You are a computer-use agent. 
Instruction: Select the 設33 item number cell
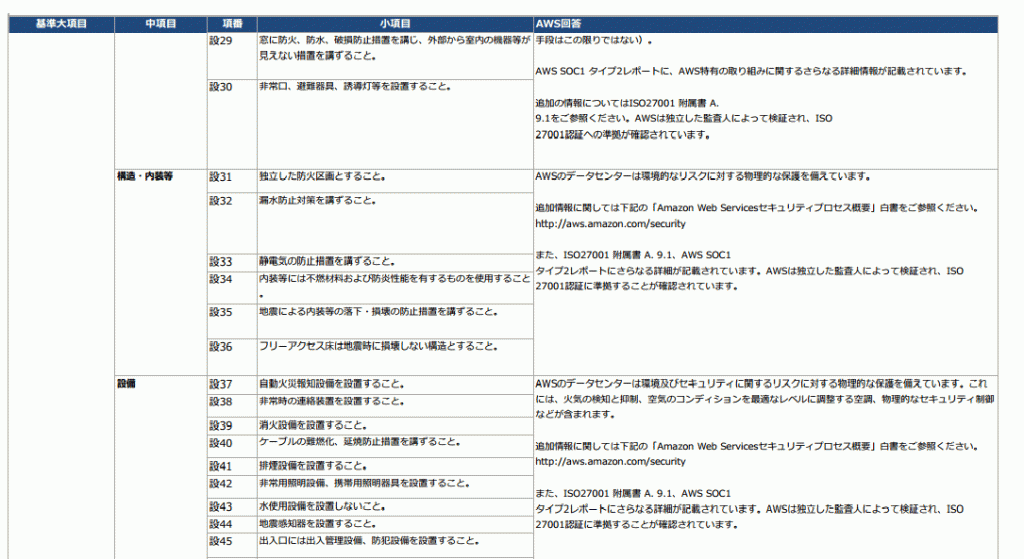coord(232,263)
